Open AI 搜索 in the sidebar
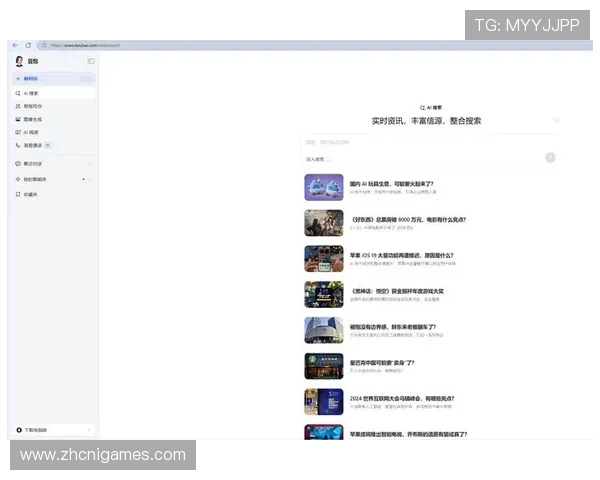Image resolution: width=600 pixels, height=480 pixels. pos(32,92)
